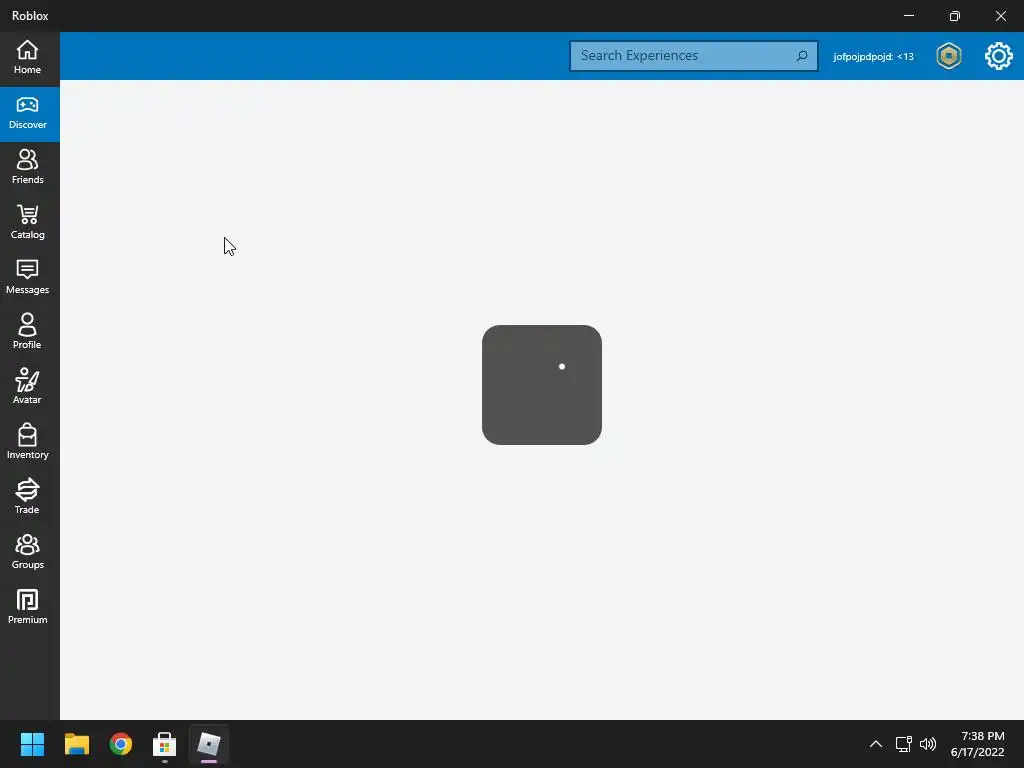Click the Robux hexagon icon
Screen dimensions: 1024x768
pyautogui.click(x=949, y=56)
